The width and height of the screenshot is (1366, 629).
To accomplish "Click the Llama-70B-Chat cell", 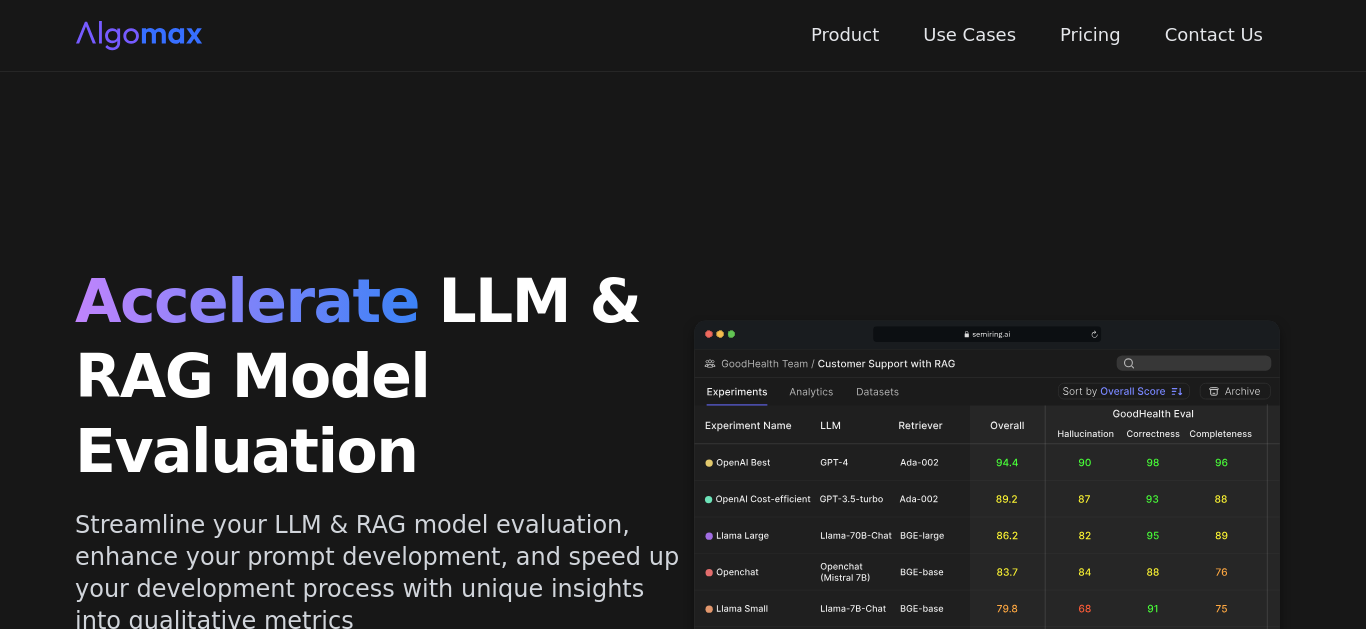I will tap(856, 536).
